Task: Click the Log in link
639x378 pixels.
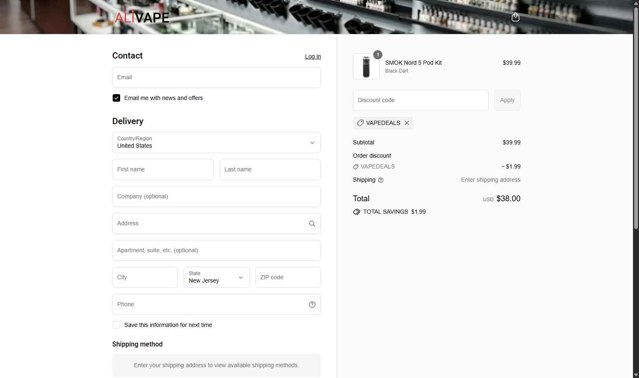Action: [x=313, y=57]
